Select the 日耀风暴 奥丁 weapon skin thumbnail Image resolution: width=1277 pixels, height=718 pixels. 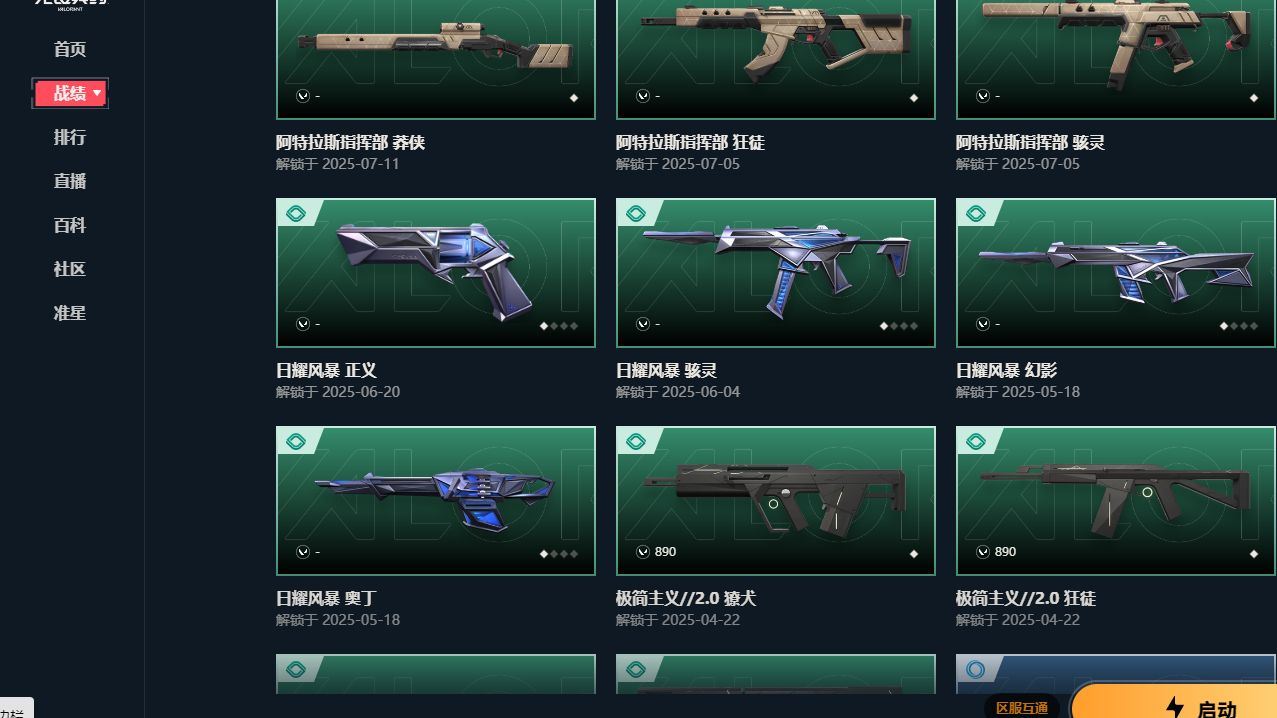coord(436,501)
